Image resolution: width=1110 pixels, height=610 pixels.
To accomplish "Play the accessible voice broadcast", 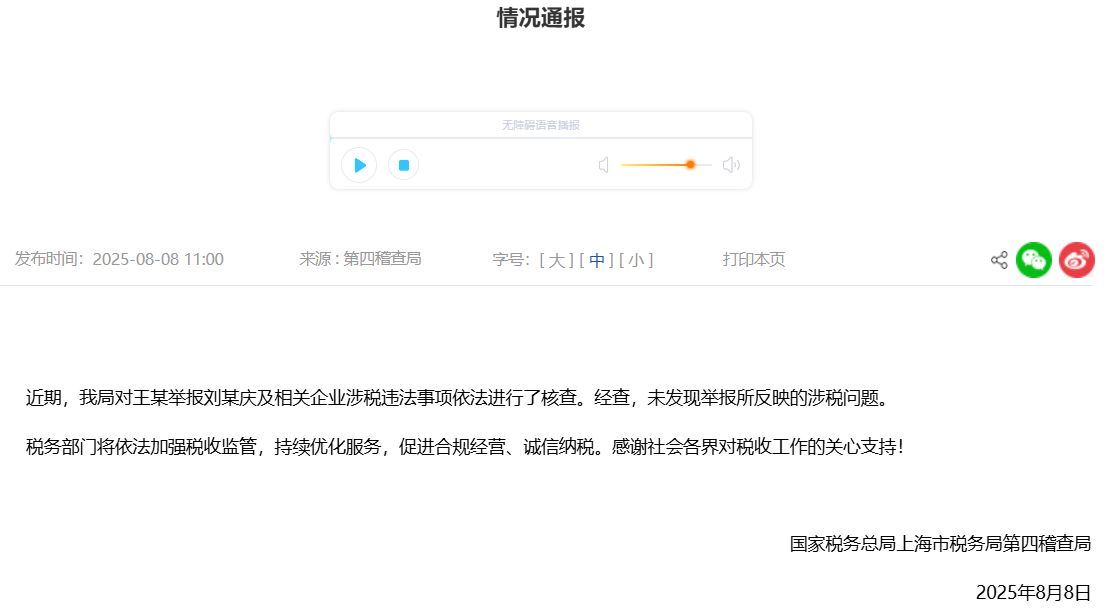I will pyautogui.click(x=359, y=165).
